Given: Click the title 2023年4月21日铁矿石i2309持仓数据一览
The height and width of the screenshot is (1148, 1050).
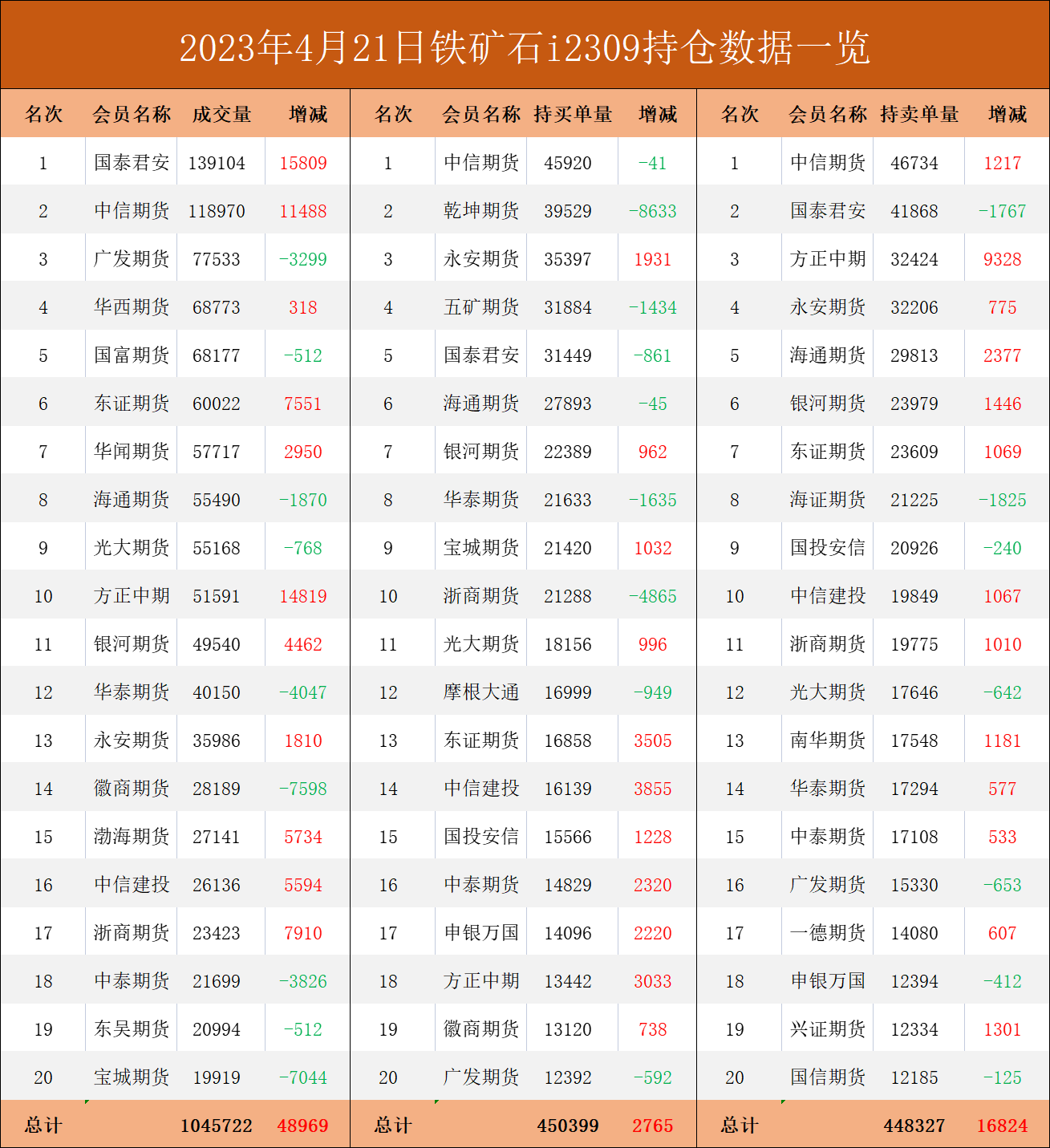Looking at the screenshot, I should tap(525, 48).
